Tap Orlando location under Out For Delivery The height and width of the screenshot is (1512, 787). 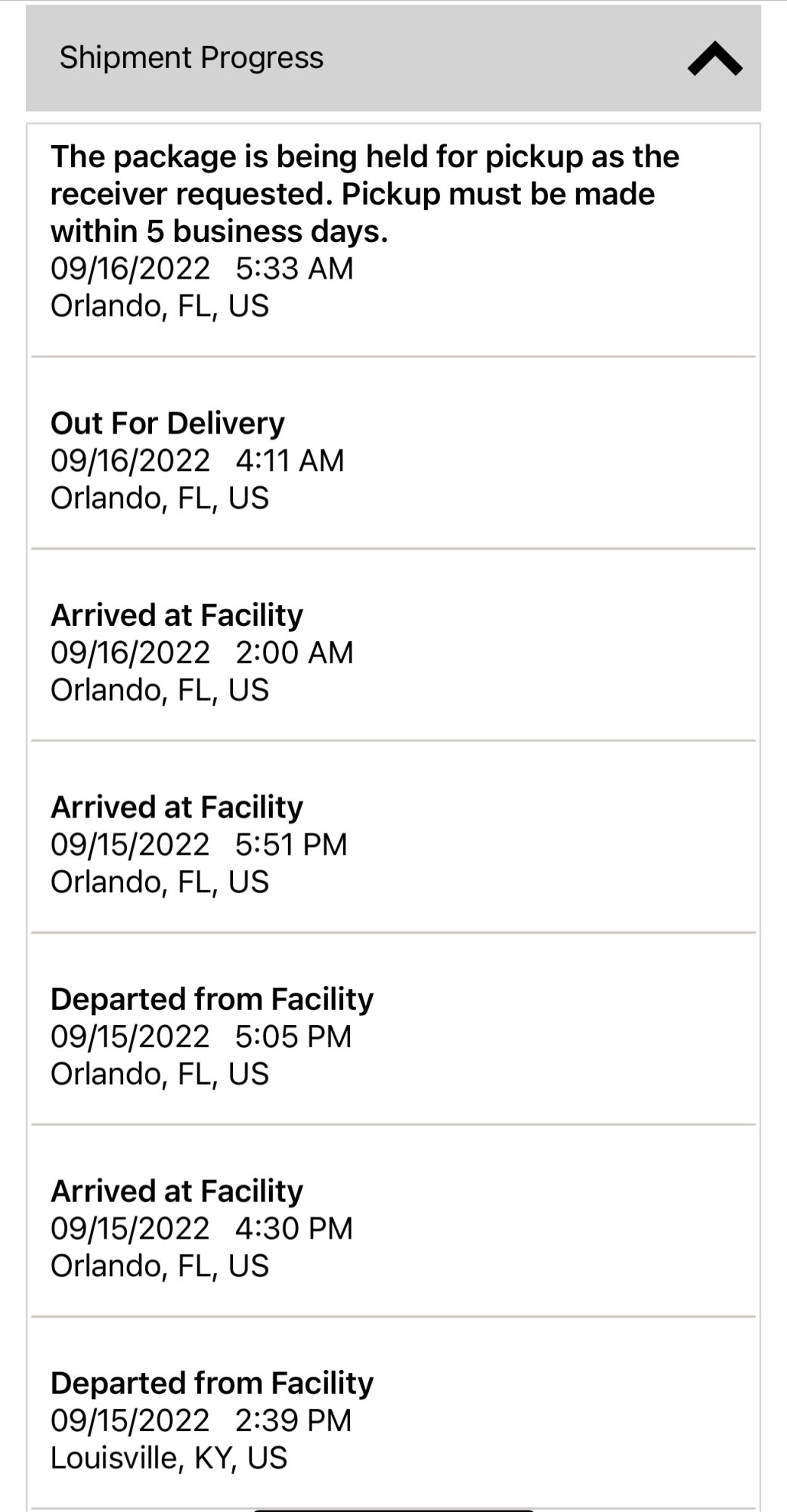click(160, 498)
